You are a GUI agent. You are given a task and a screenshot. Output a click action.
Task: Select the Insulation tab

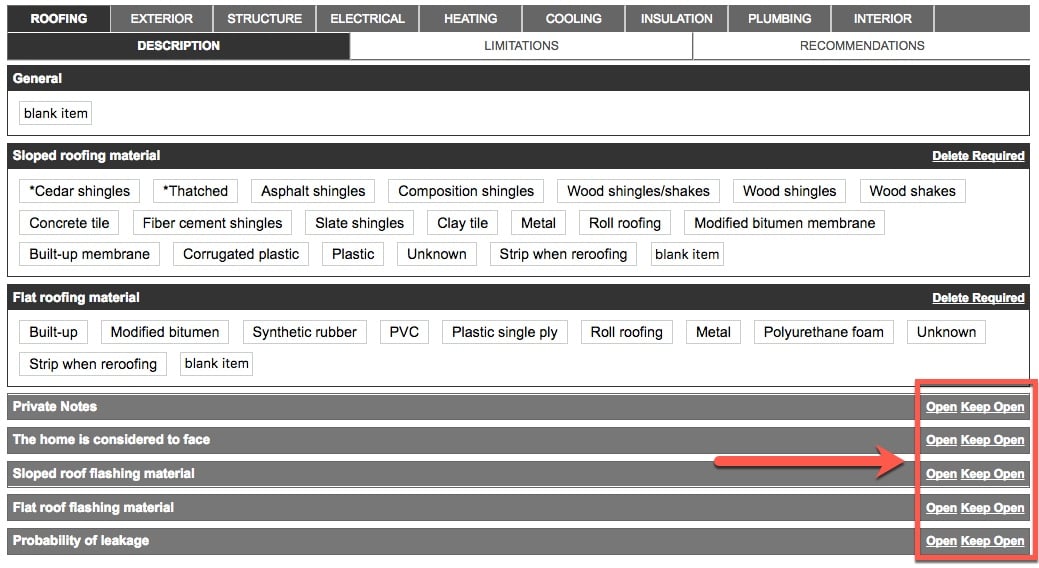(x=676, y=18)
